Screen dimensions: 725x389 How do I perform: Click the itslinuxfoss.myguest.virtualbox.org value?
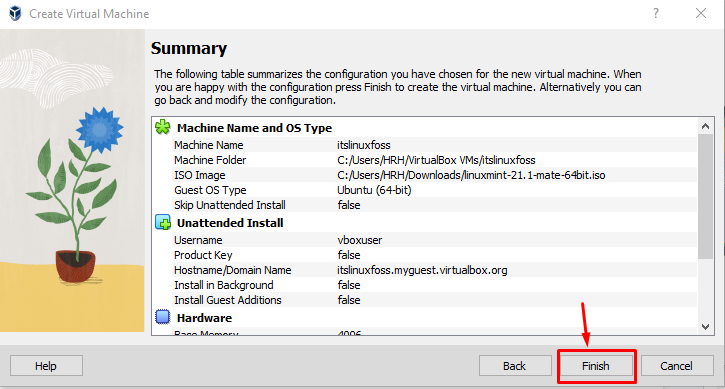[422, 270]
